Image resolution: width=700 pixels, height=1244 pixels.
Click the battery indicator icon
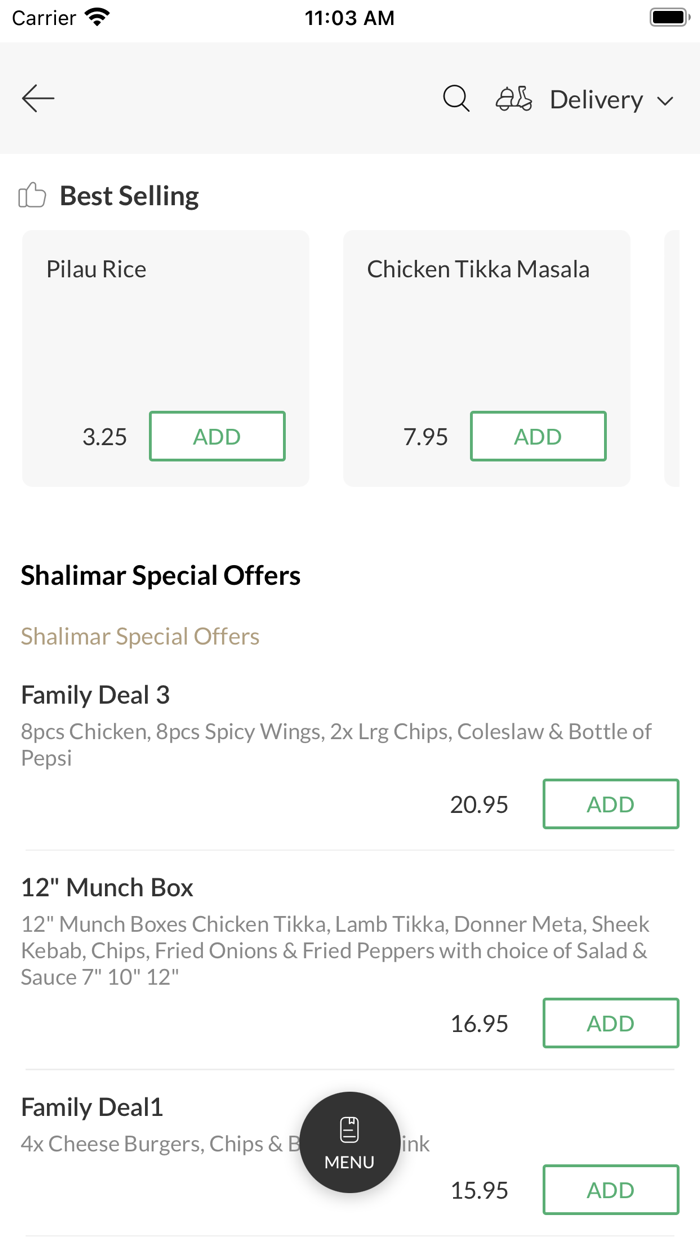click(668, 15)
